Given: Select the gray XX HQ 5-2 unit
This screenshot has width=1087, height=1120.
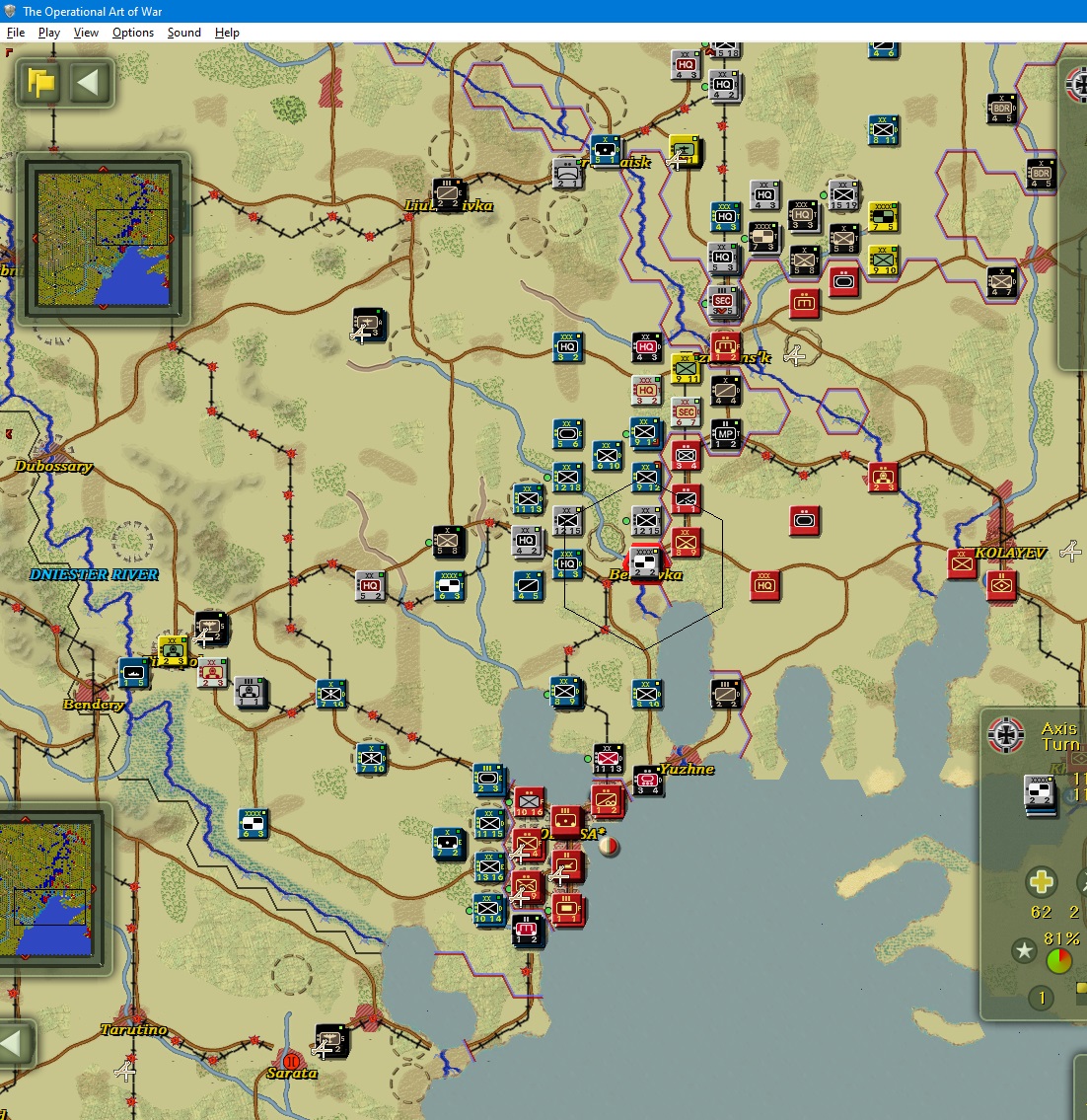Looking at the screenshot, I should pos(370,586).
